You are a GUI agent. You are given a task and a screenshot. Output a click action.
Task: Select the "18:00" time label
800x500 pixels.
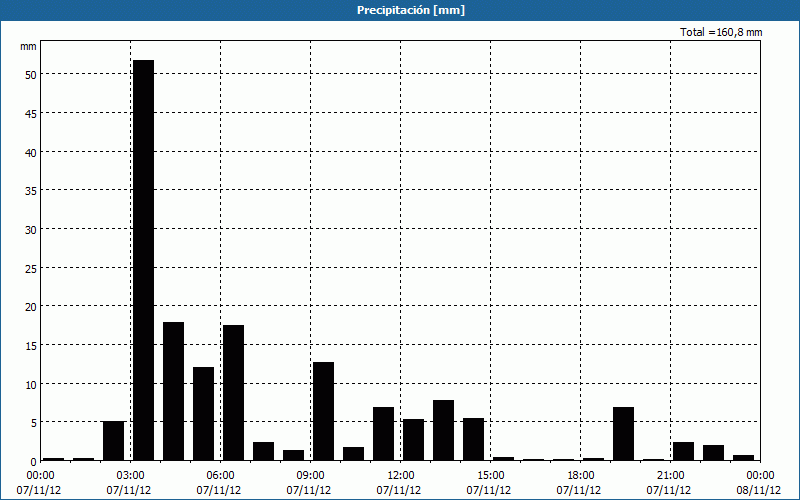pyautogui.click(x=581, y=476)
